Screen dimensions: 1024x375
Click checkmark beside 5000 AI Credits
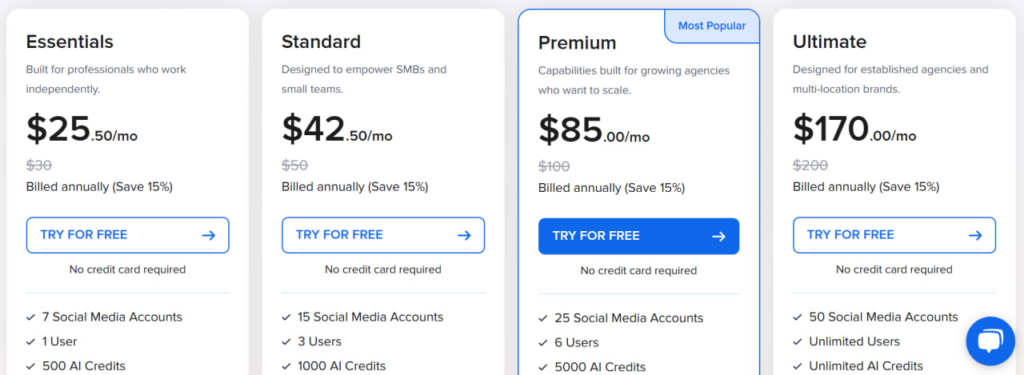pos(543,368)
